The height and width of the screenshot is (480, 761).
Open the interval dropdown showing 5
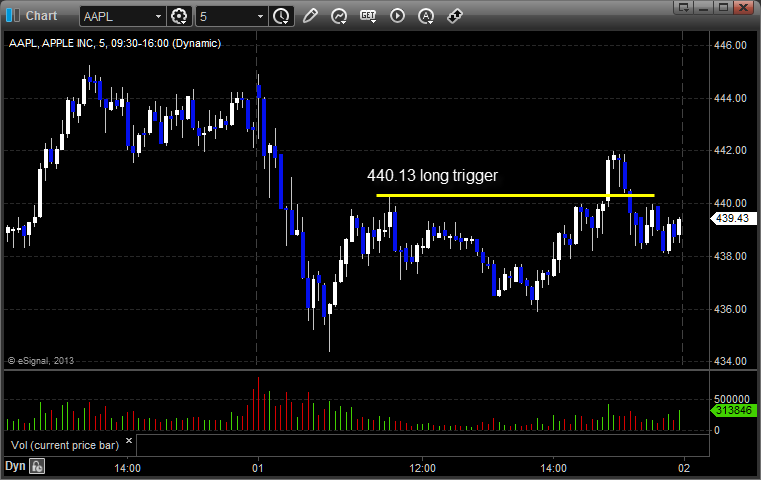tap(261, 17)
